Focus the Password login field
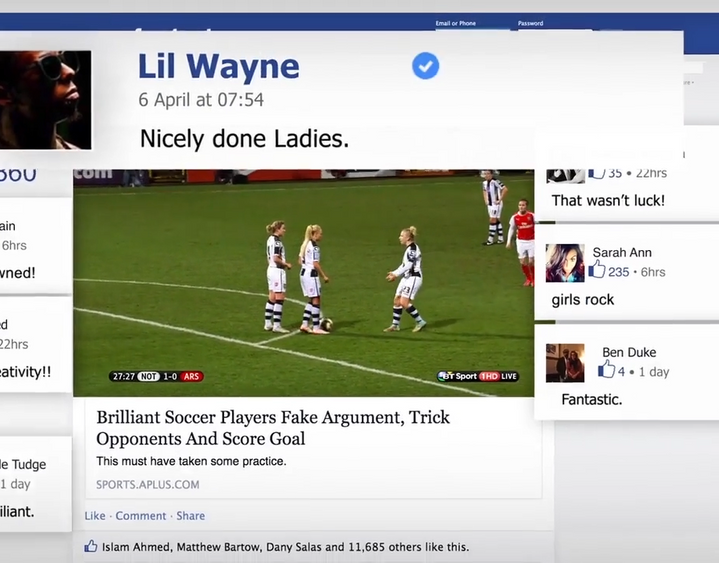 coord(555,30)
